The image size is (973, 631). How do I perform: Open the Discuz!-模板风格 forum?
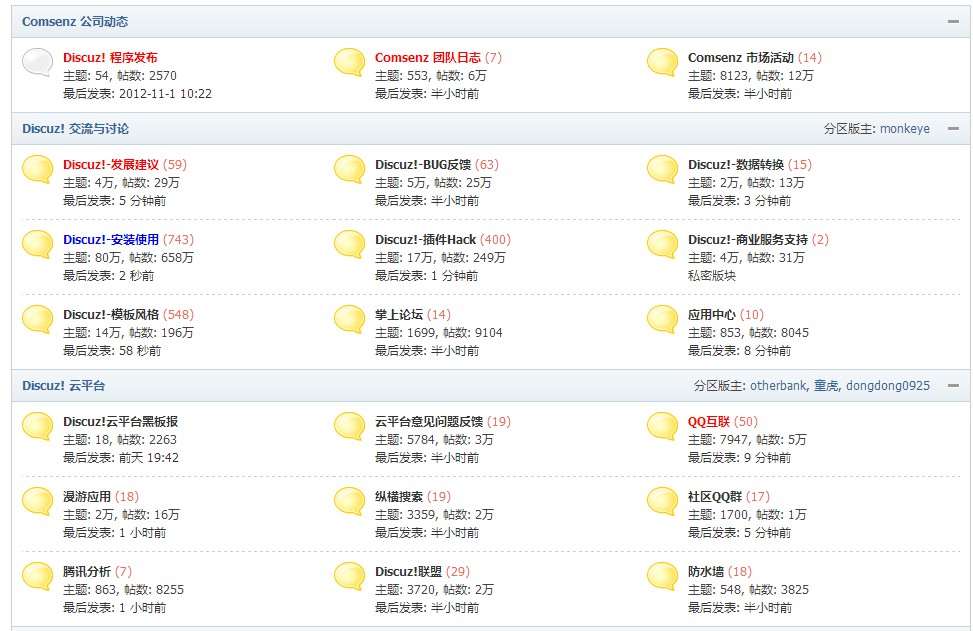click(x=111, y=315)
